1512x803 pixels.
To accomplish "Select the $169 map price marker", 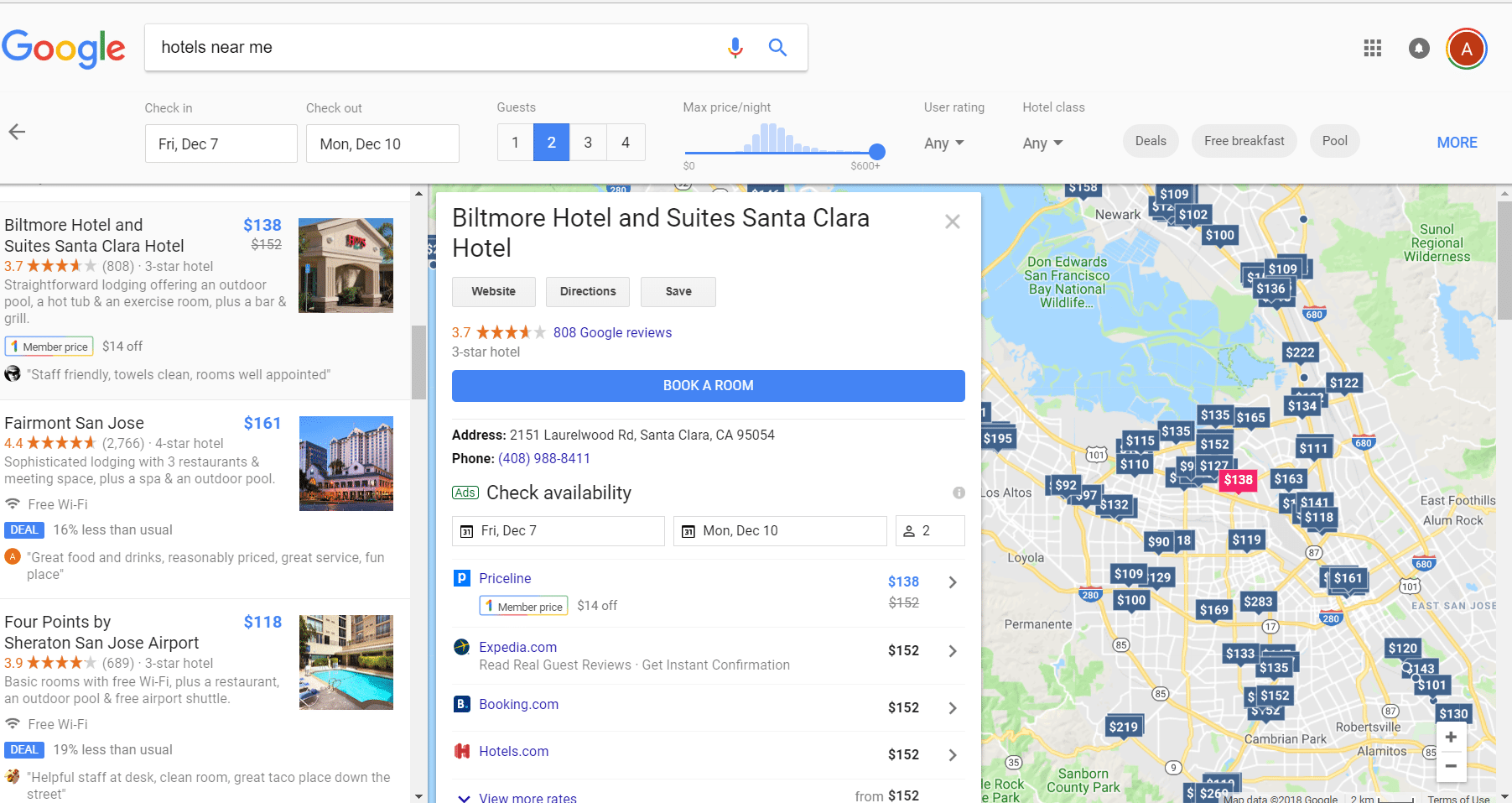I will [x=1214, y=610].
